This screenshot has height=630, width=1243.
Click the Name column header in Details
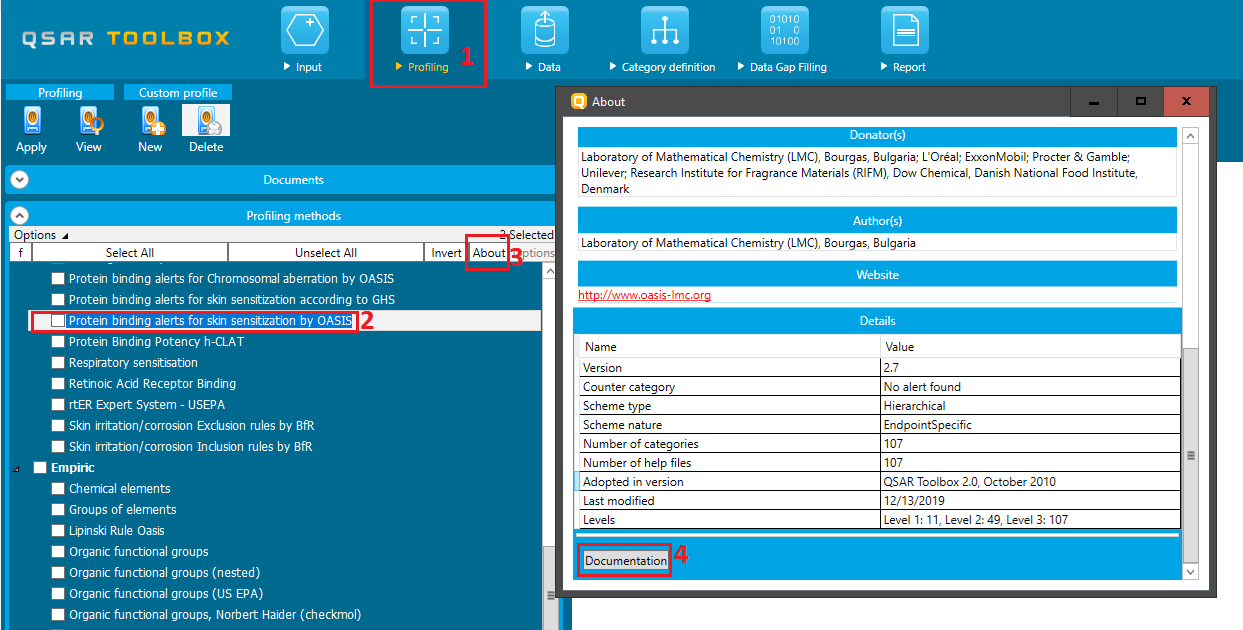[x=729, y=347]
